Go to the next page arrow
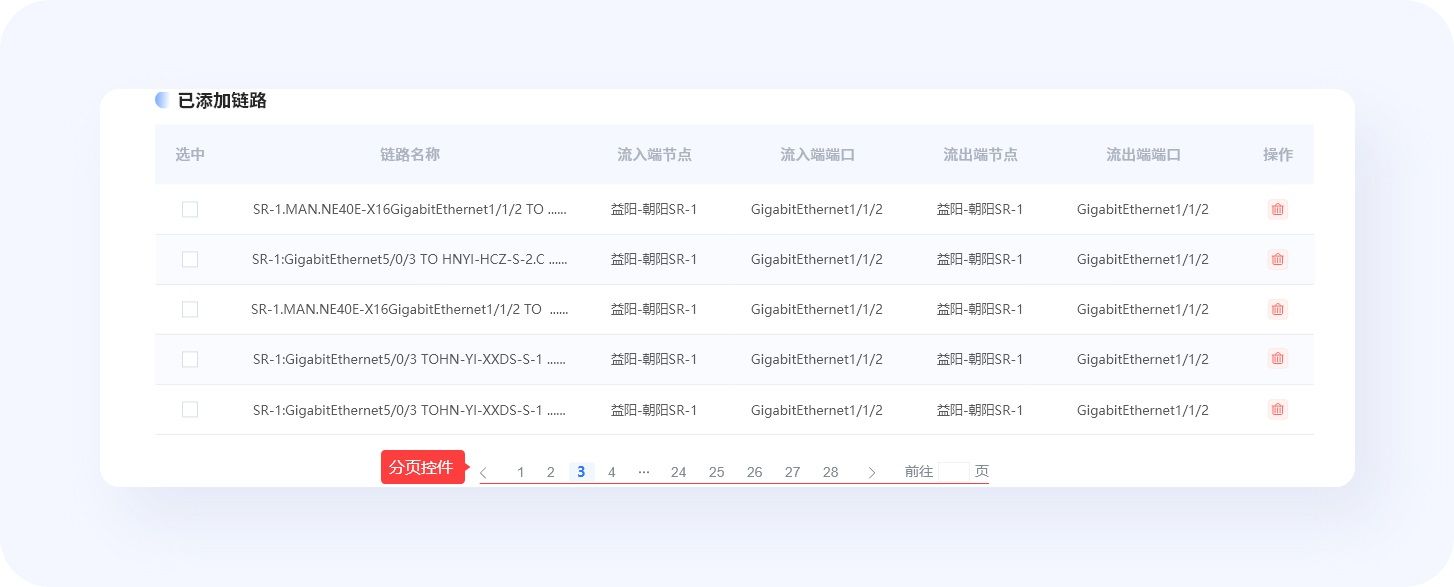1454x587 pixels. (x=872, y=472)
